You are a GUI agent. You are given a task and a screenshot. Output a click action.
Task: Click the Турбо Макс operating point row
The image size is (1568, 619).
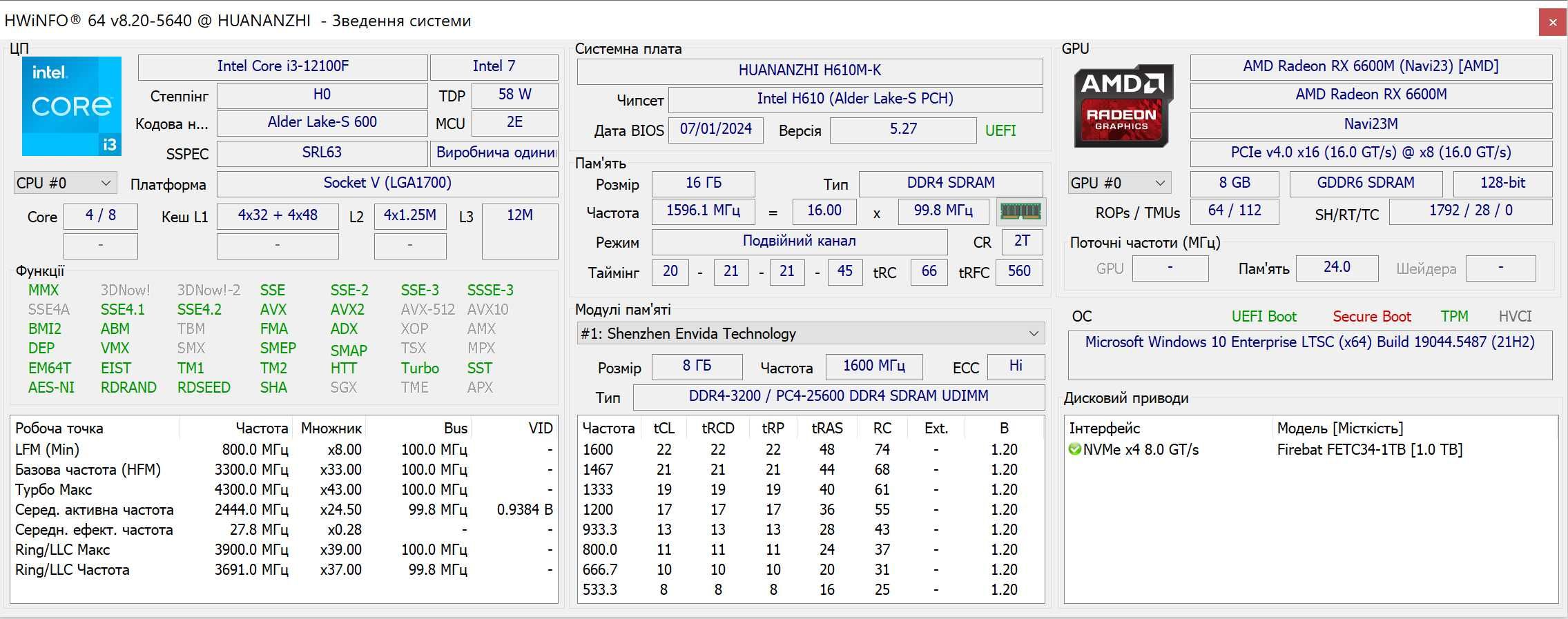tap(284, 490)
